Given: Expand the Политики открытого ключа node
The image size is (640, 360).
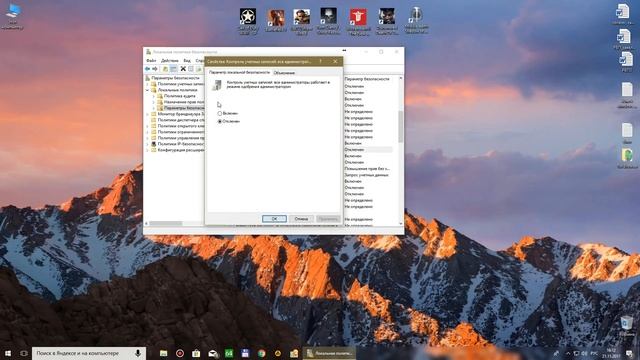Looking at the screenshot, I should pos(148,126).
